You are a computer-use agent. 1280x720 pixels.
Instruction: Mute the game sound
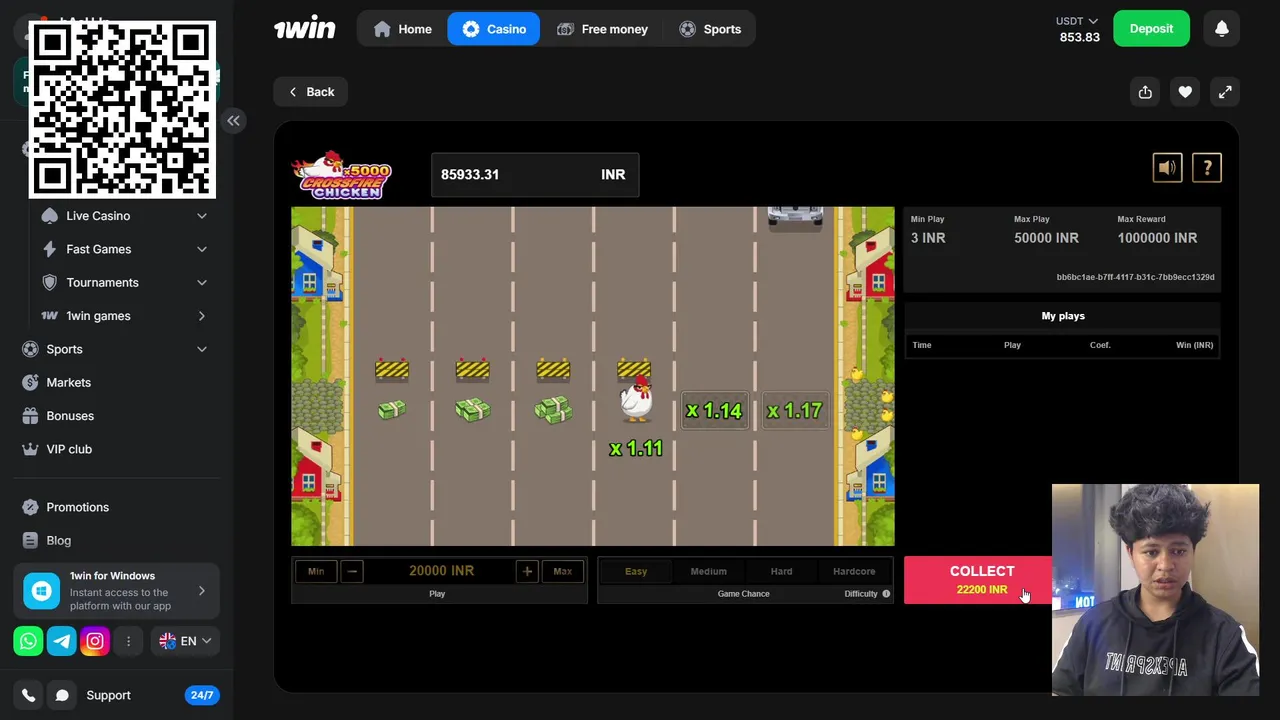[x=1167, y=168]
